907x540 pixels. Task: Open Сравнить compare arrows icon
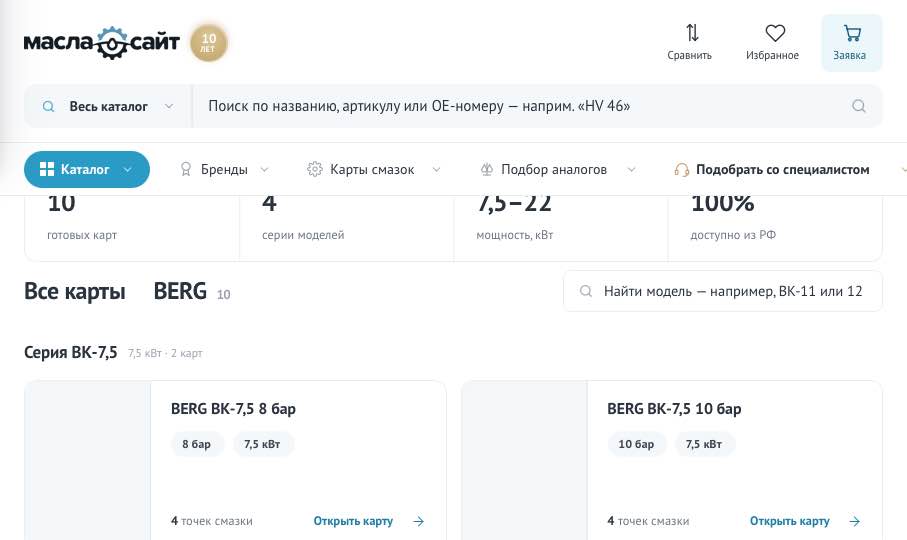coord(692,33)
